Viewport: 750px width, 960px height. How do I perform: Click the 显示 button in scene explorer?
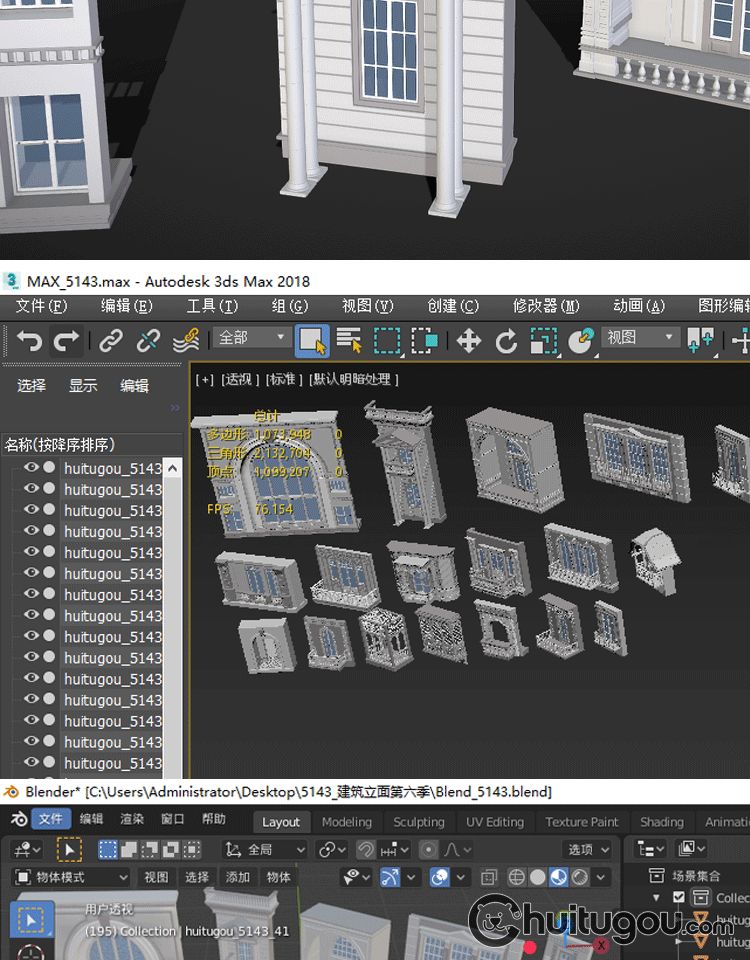(83, 385)
